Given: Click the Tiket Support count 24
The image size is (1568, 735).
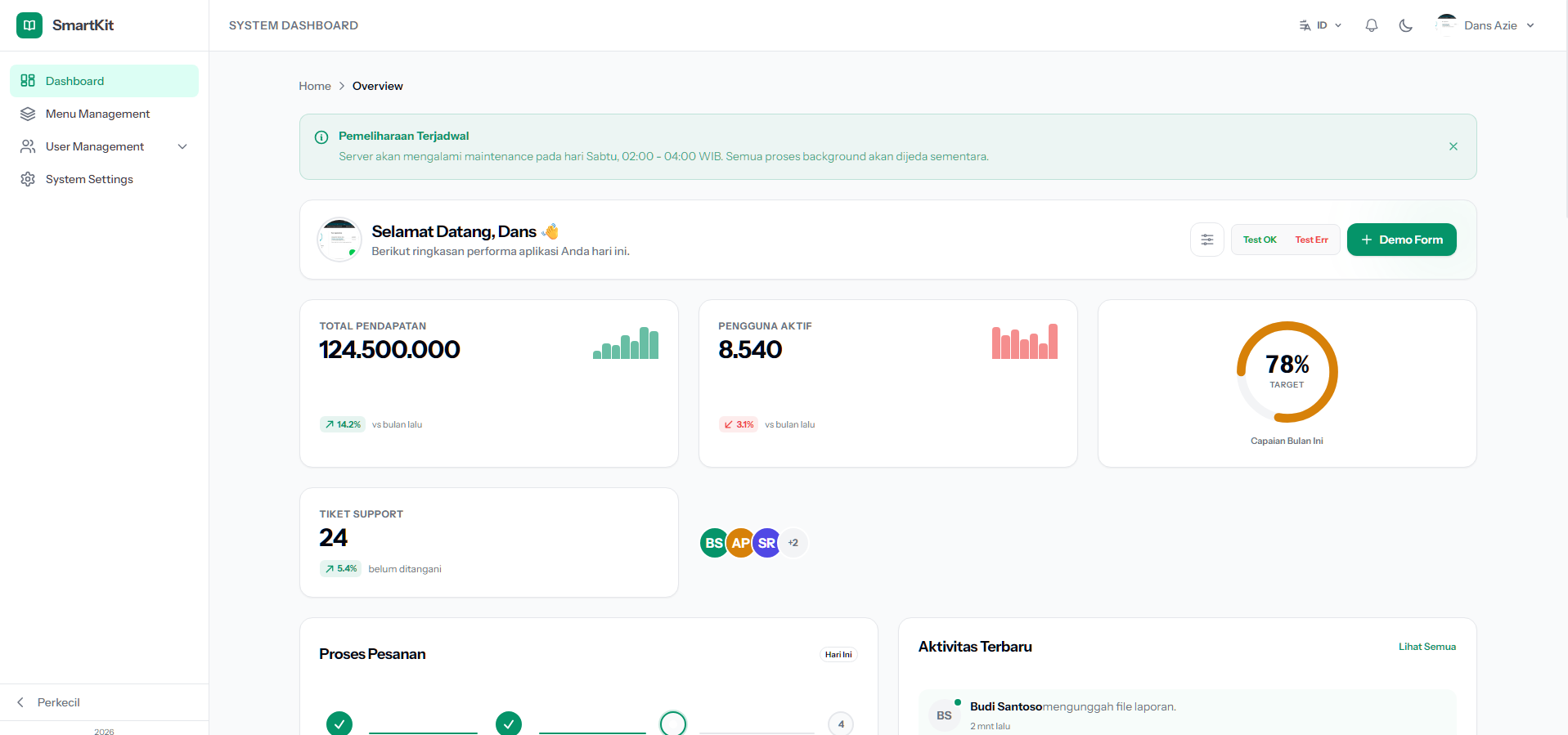Looking at the screenshot, I should point(334,538).
